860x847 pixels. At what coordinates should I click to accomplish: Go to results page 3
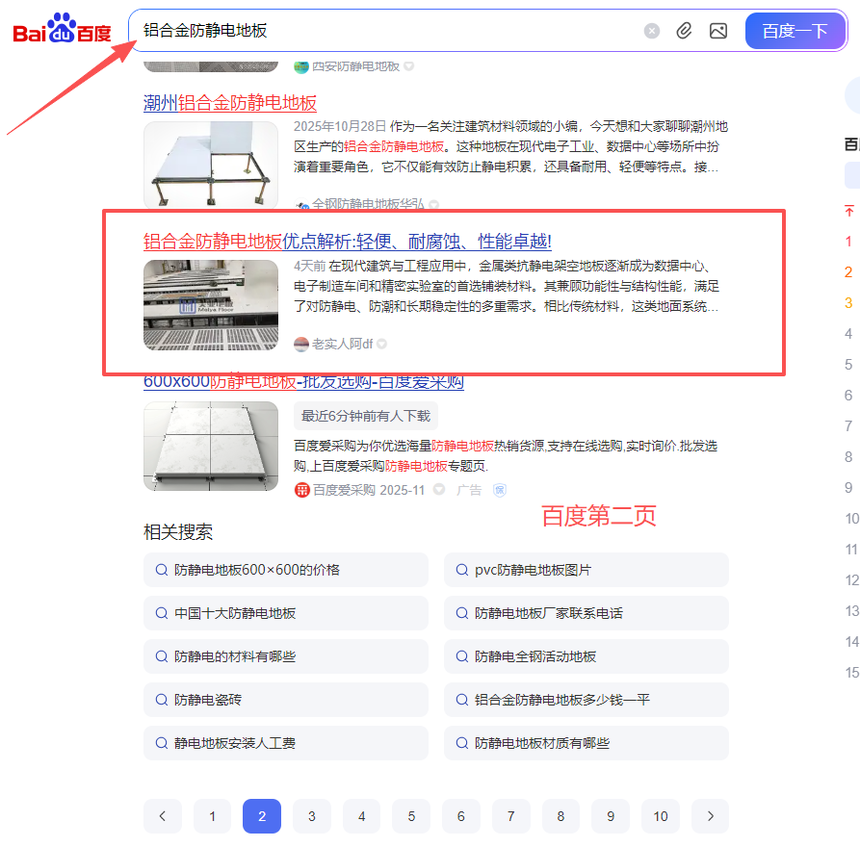click(x=312, y=816)
